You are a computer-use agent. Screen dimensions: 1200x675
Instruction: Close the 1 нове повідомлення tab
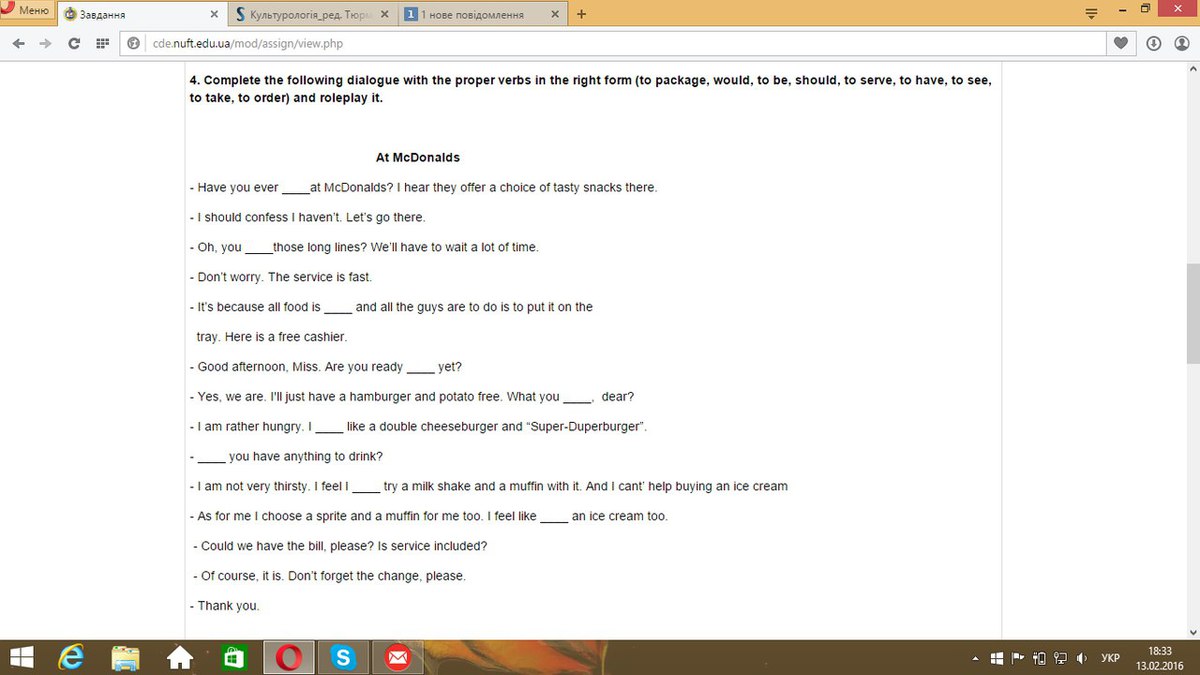point(553,15)
